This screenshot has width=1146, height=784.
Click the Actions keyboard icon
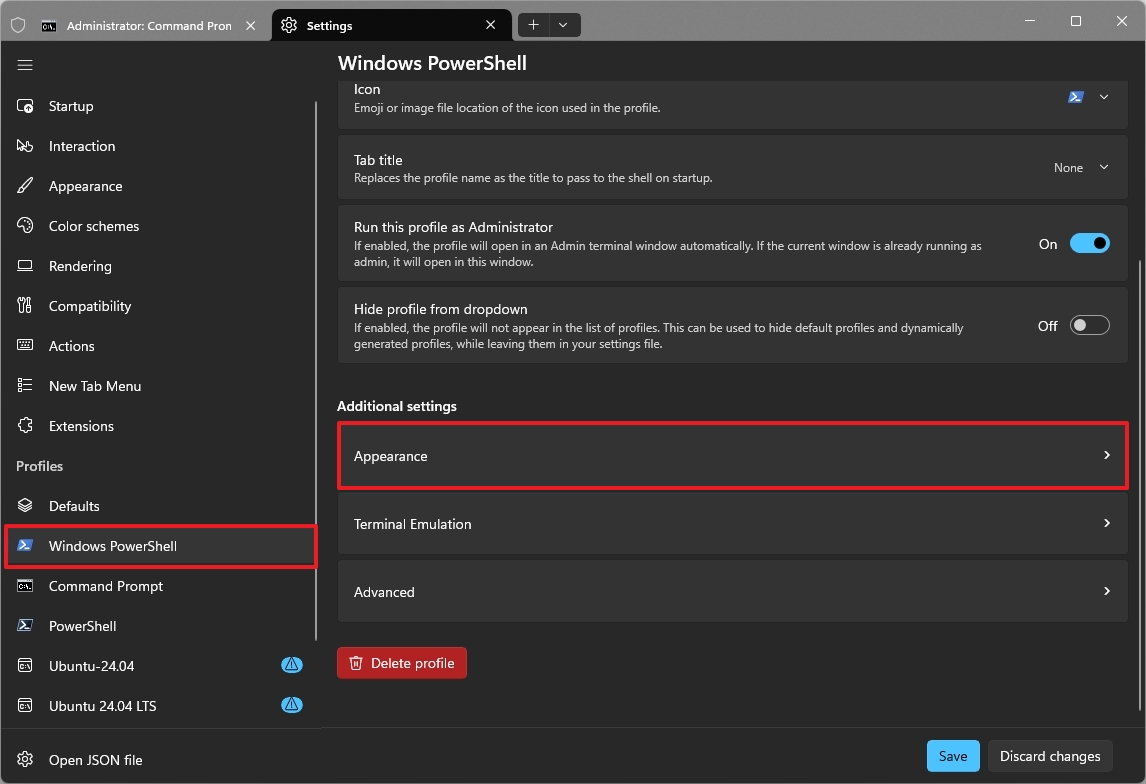coord(26,346)
